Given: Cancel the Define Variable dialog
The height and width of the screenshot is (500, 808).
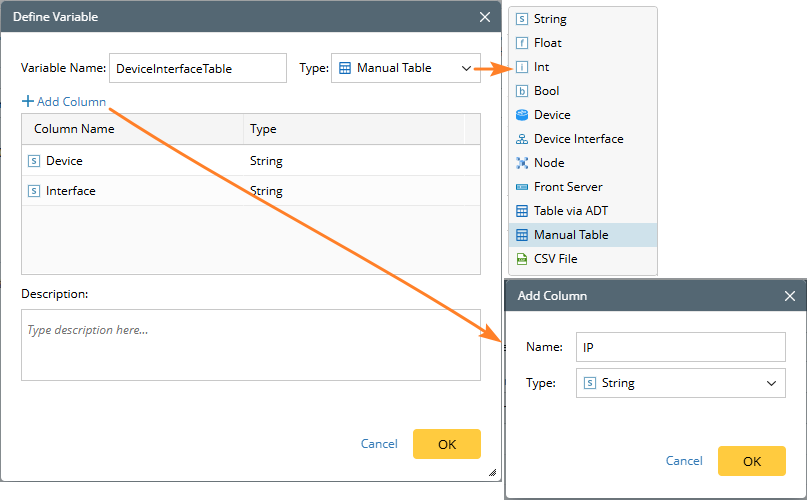Looking at the screenshot, I should [x=379, y=444].
